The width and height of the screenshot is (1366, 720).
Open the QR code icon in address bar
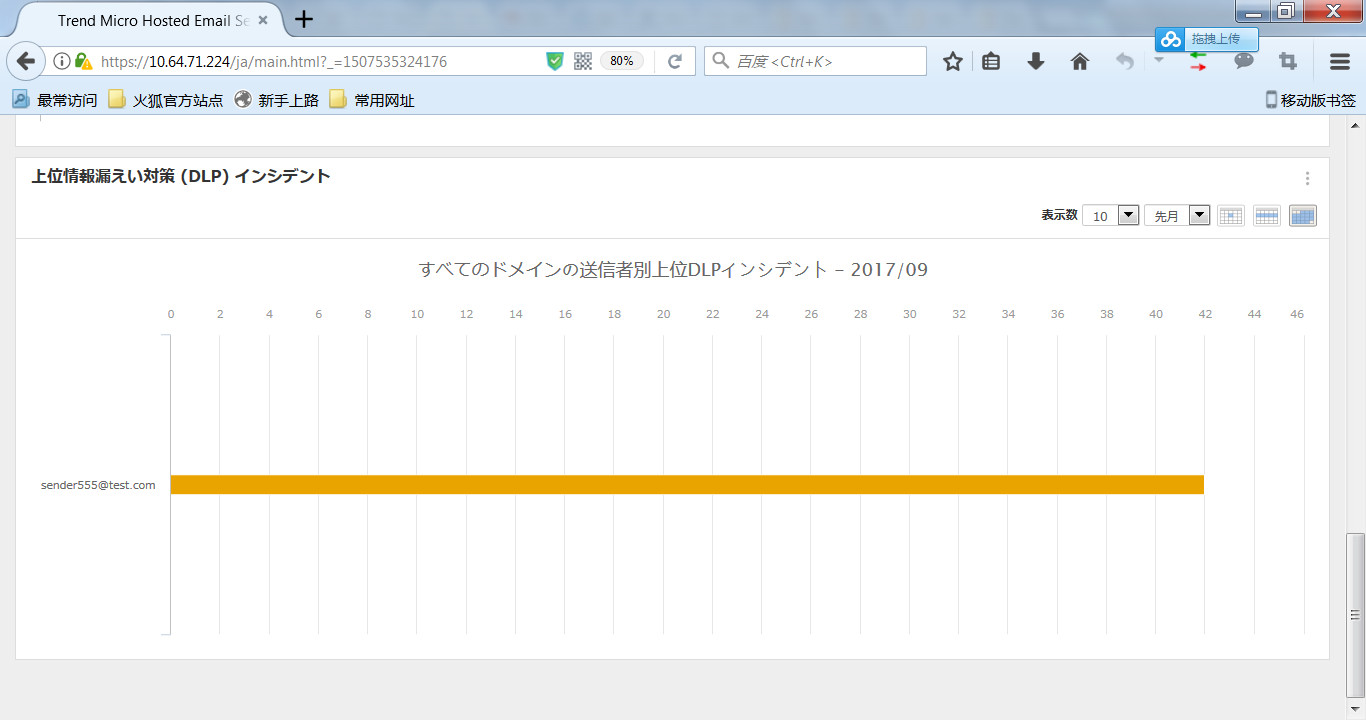click(x=583, y=62)
